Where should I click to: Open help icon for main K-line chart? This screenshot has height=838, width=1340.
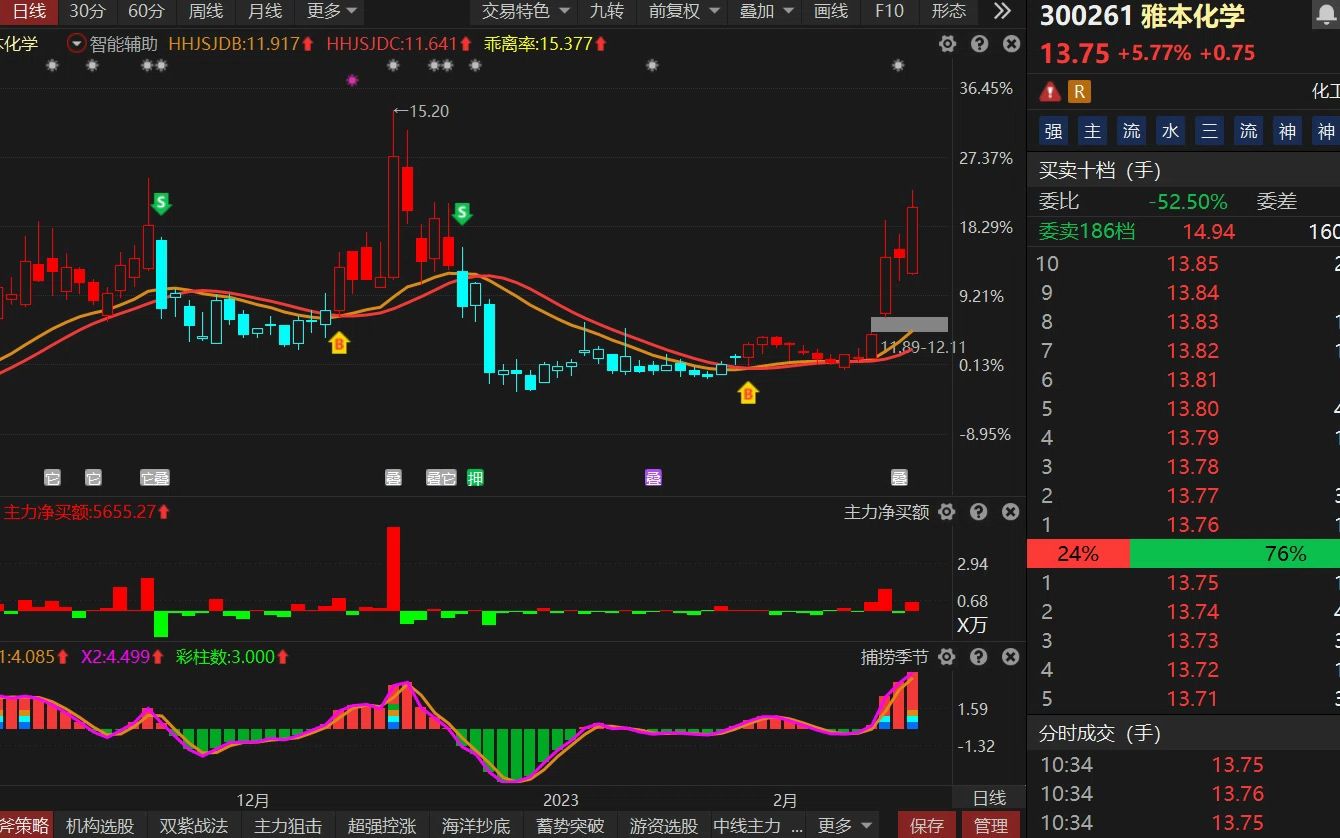click(x=979, y=44)
